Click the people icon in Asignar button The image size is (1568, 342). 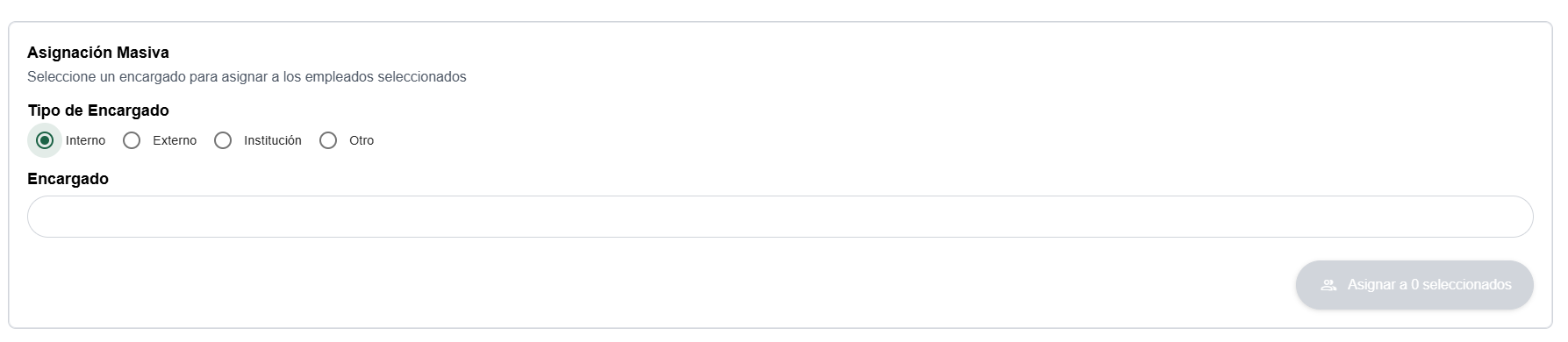pyautogui.click(x=1328, y=285)
